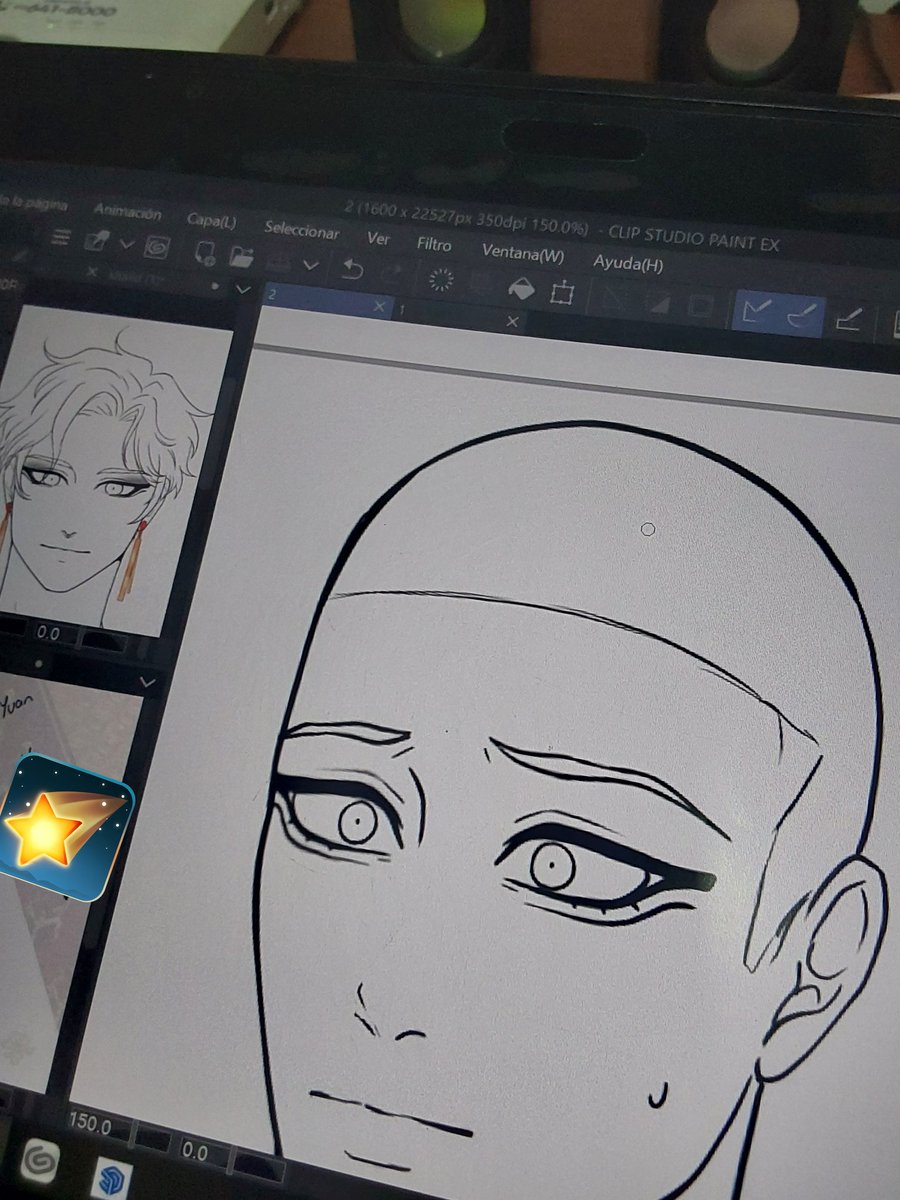This screenshot has width=900, height=1200.
Task: Toggle the first highlighted snap ruler icon
Action: coord(757,311)
